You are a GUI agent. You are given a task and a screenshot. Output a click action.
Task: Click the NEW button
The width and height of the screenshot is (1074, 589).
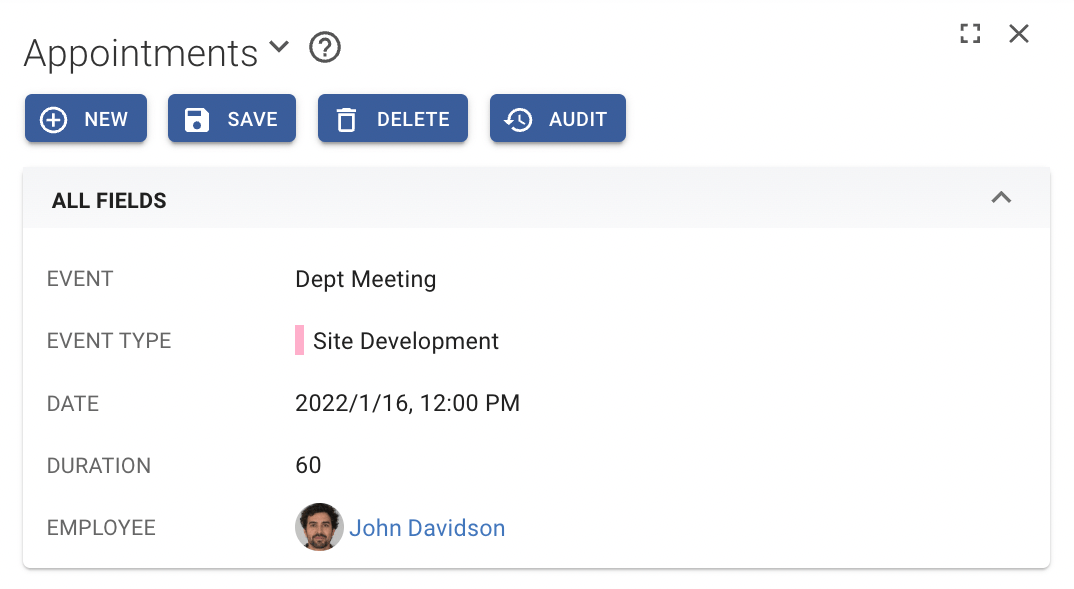point(86,118)
